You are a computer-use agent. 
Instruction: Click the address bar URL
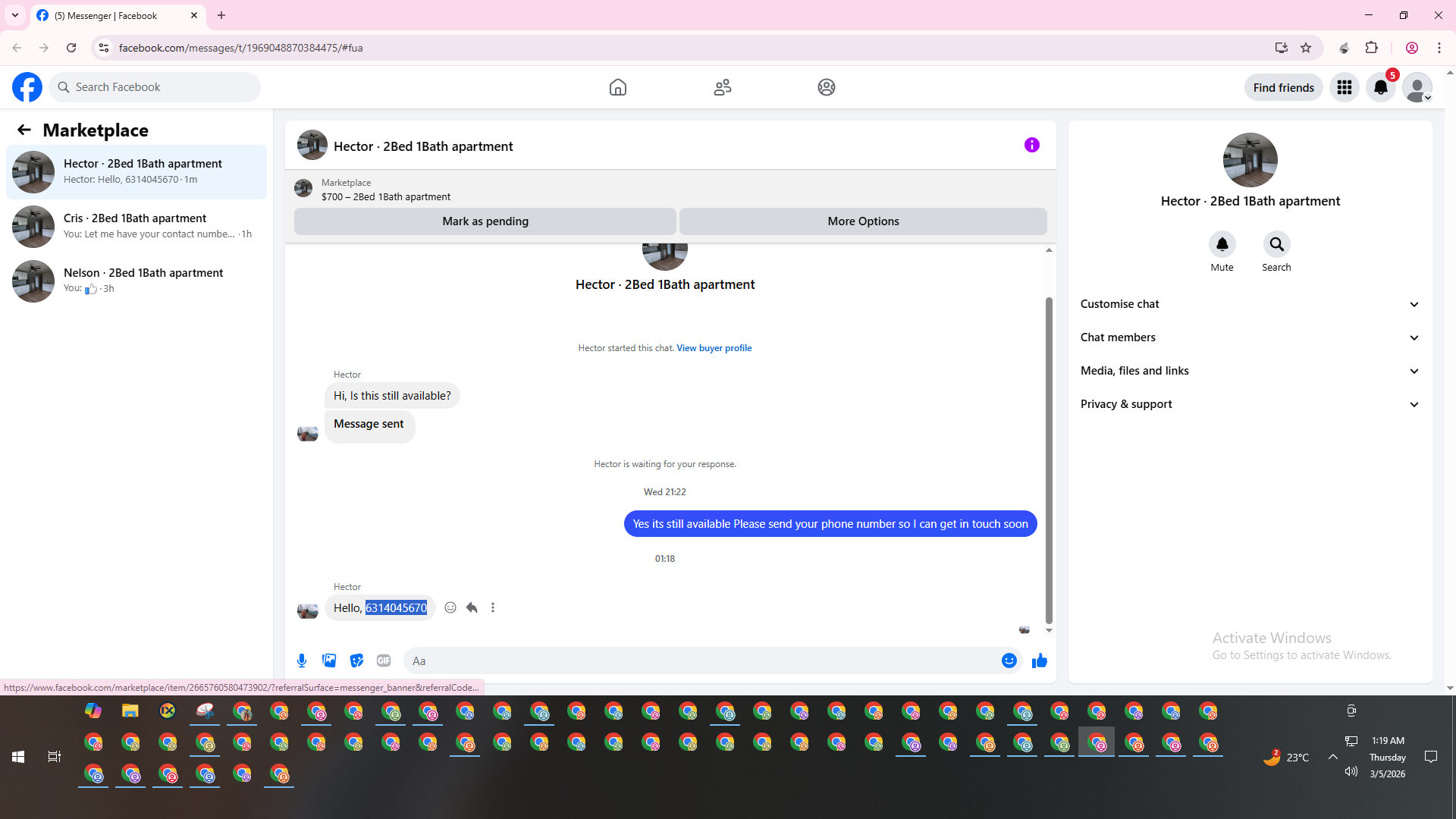tap(241, 48)
